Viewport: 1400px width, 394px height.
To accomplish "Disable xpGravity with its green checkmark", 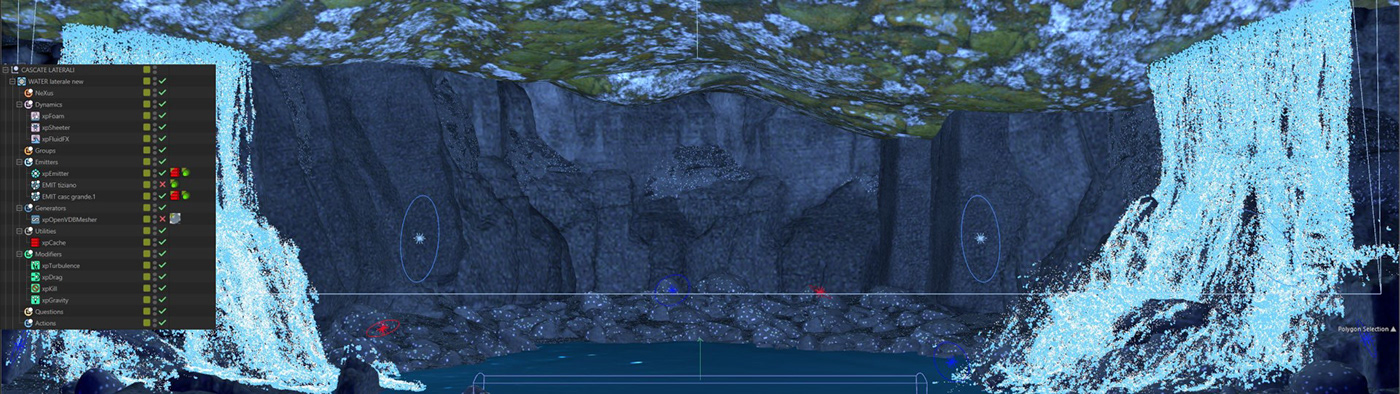I will [x=162, y=300].
